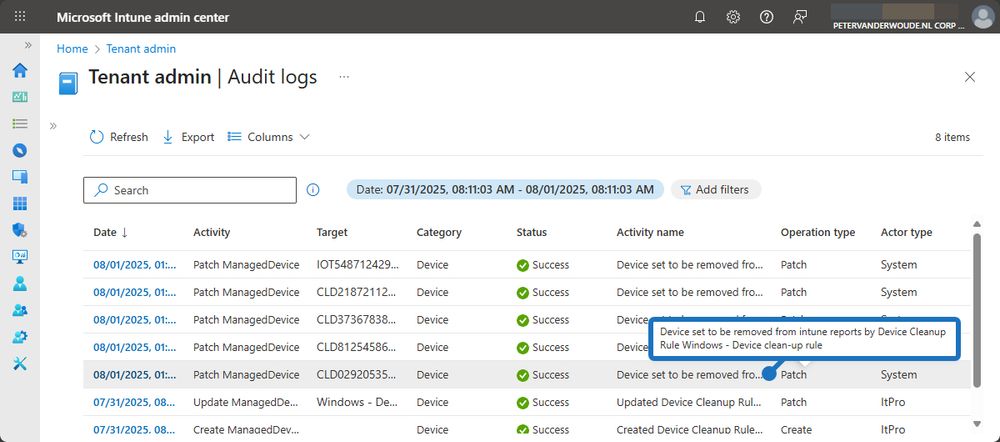This screenshot has height=442, width=1000.
Task: Click target CLD21872112 cell
Action: pyautogui.click(x=357, y=292)
